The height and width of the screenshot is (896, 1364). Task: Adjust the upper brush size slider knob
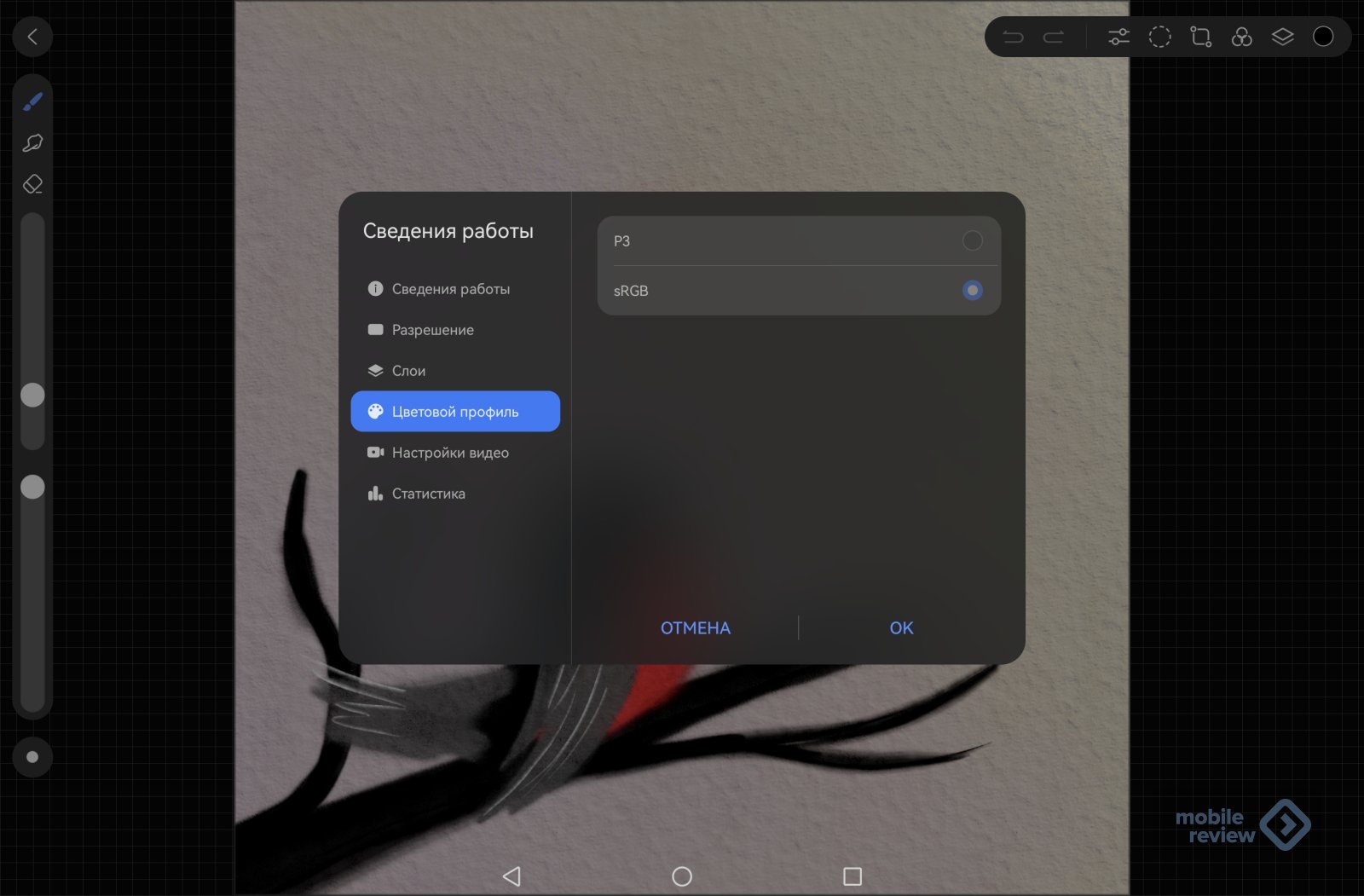click(32, 395)
